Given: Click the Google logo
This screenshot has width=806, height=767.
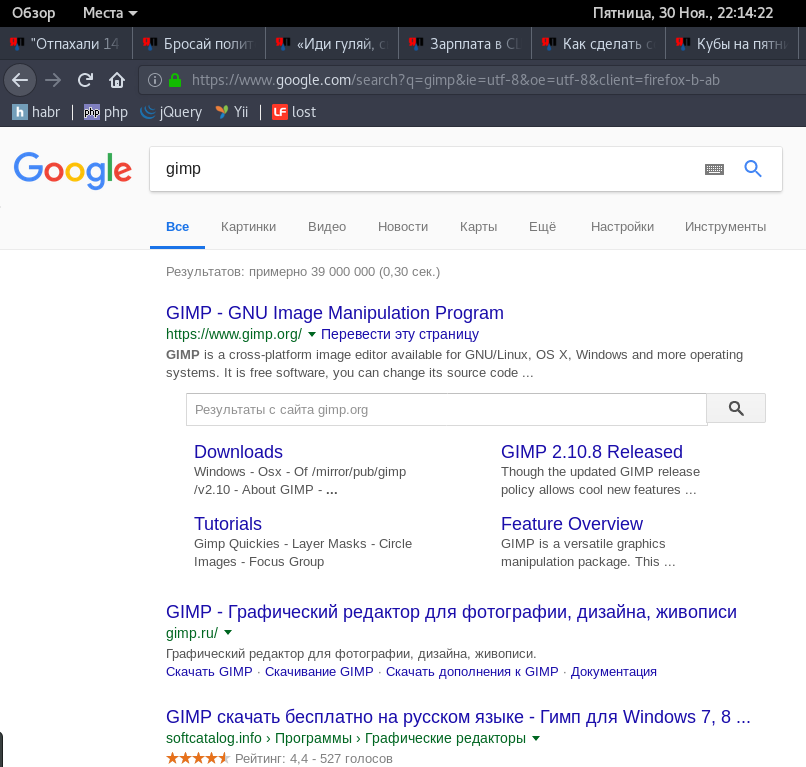Looking at the screenshot, I should [x=72, y=170].
